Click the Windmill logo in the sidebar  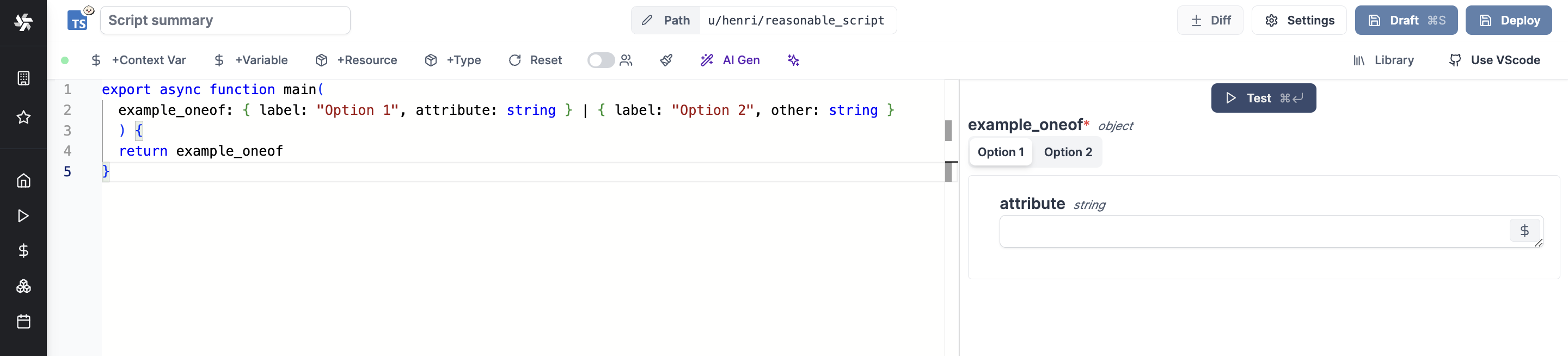tap(23, 22)
